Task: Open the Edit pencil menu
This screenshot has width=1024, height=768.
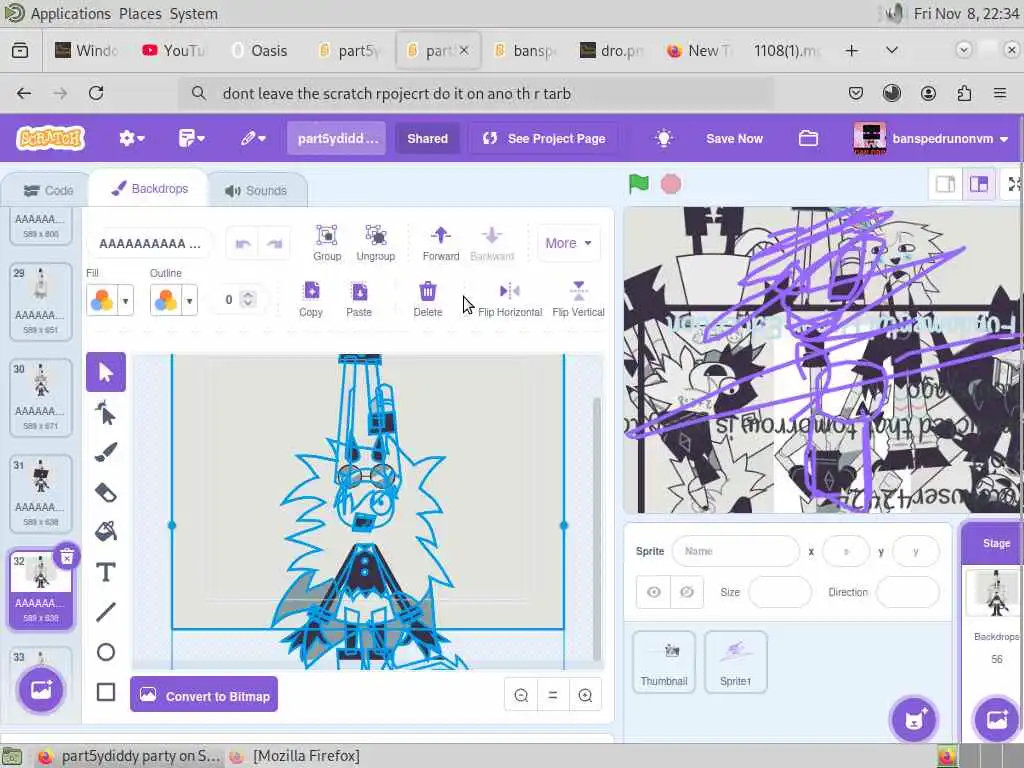Action: [253, 138]
